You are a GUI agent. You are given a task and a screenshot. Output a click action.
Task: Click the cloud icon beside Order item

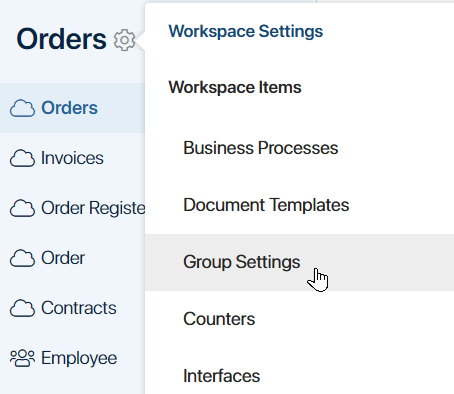click(x=22, y=258)
